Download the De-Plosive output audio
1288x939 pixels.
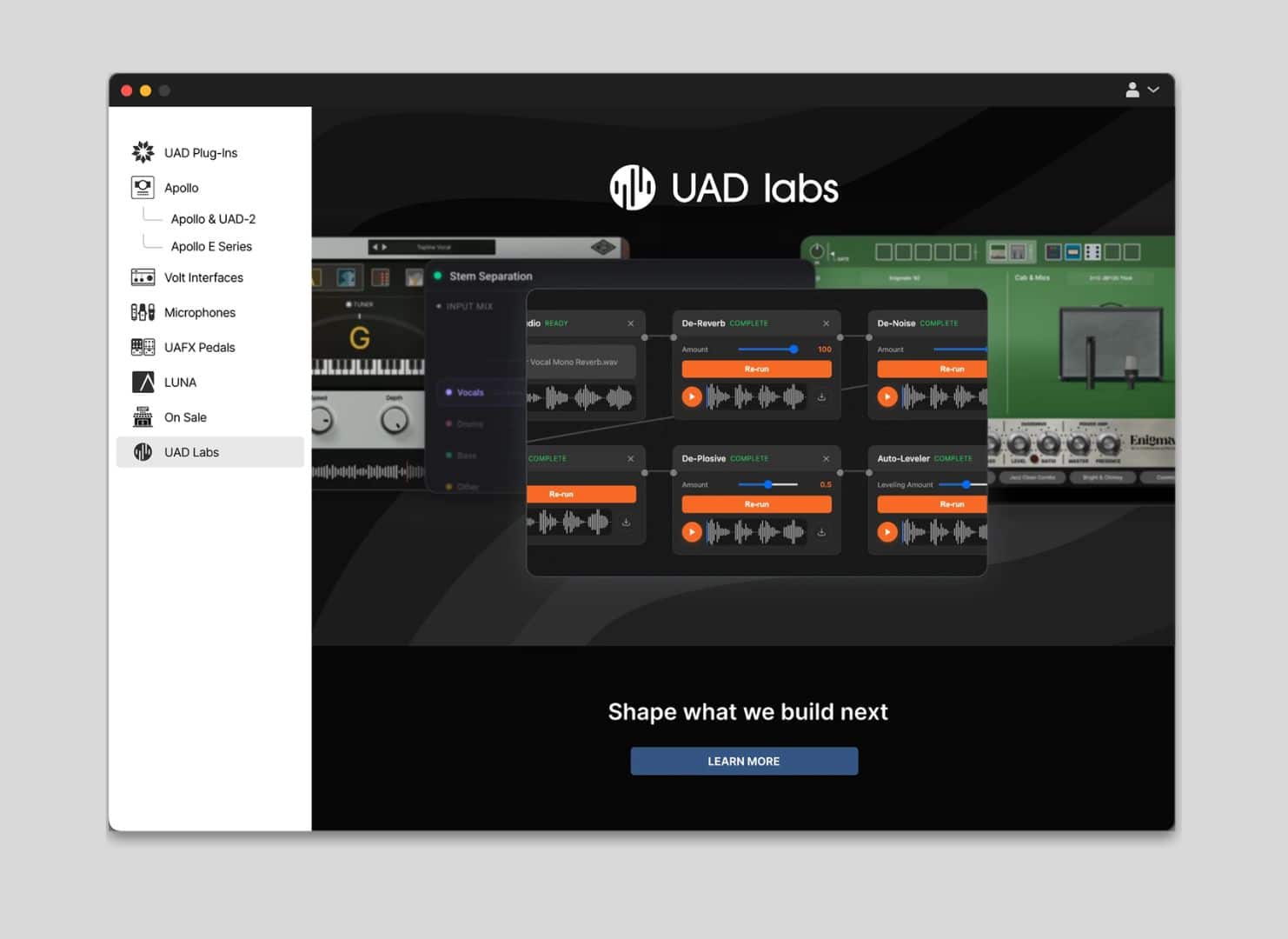820,531
